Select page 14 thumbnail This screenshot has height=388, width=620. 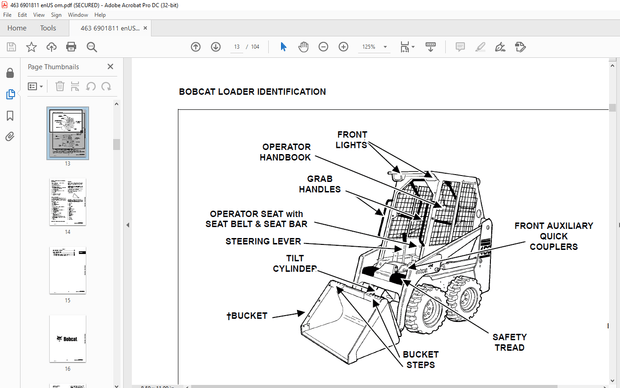pos(68,202)
